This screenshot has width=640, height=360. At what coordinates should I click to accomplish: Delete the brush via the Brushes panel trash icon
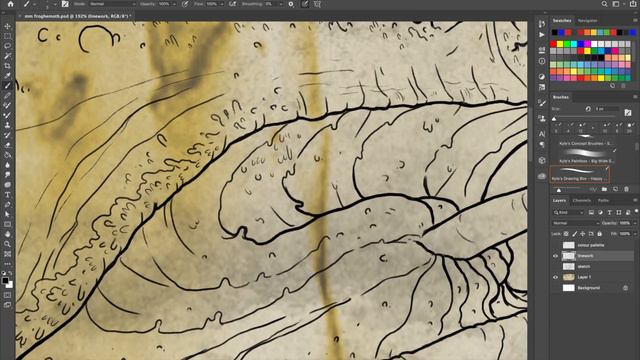pos(627,189)
